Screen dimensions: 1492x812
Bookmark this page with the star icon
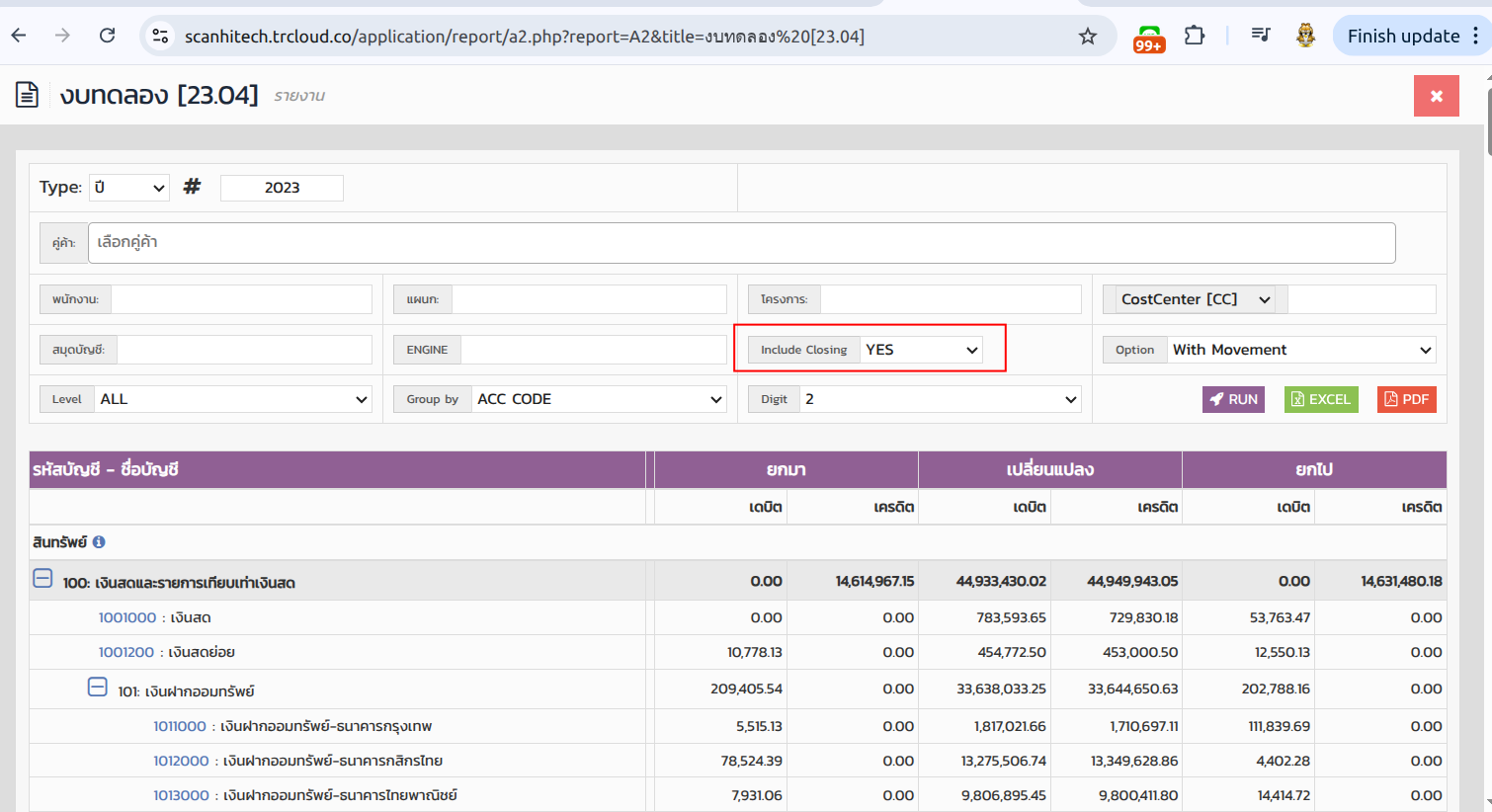pos(1088,37)
